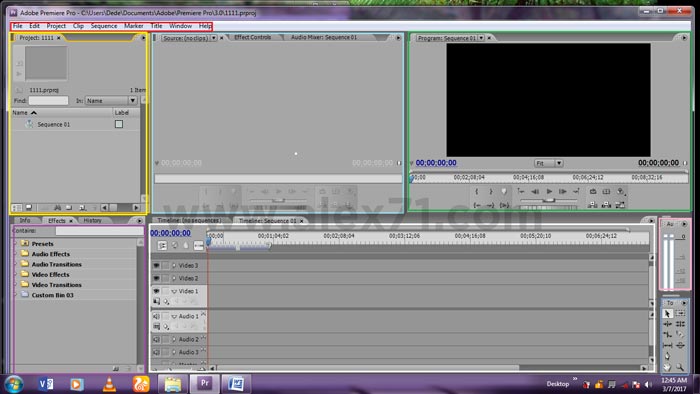
Task: Adjust the shuttle slider in Program monitor
Action: coord(549,201)
